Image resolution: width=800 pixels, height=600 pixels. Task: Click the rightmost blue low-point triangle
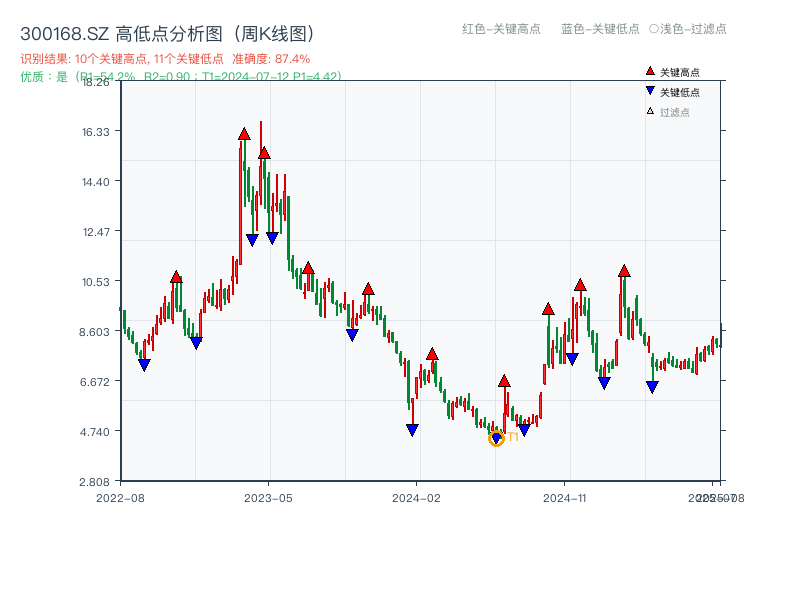[x=652, y=386]
